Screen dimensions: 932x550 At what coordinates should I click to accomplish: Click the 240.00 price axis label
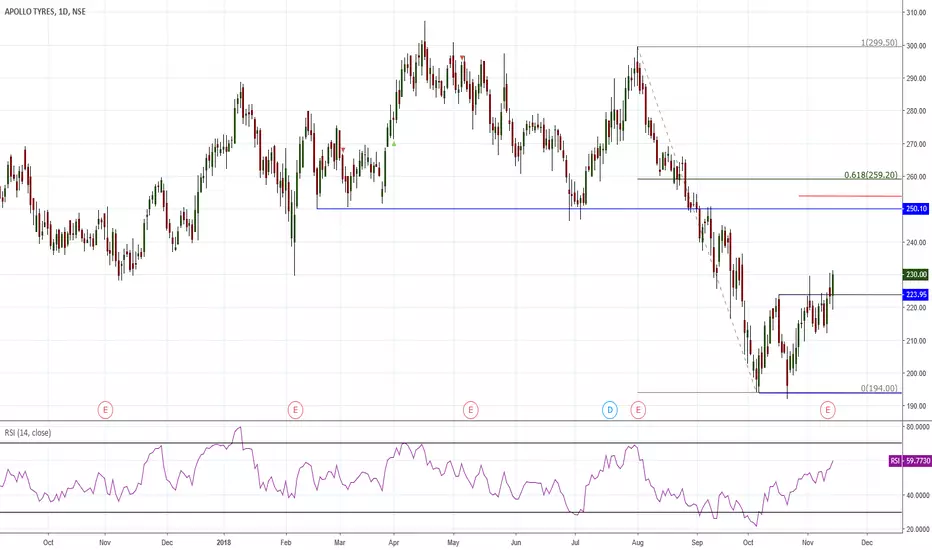click(x=916, y=242)
